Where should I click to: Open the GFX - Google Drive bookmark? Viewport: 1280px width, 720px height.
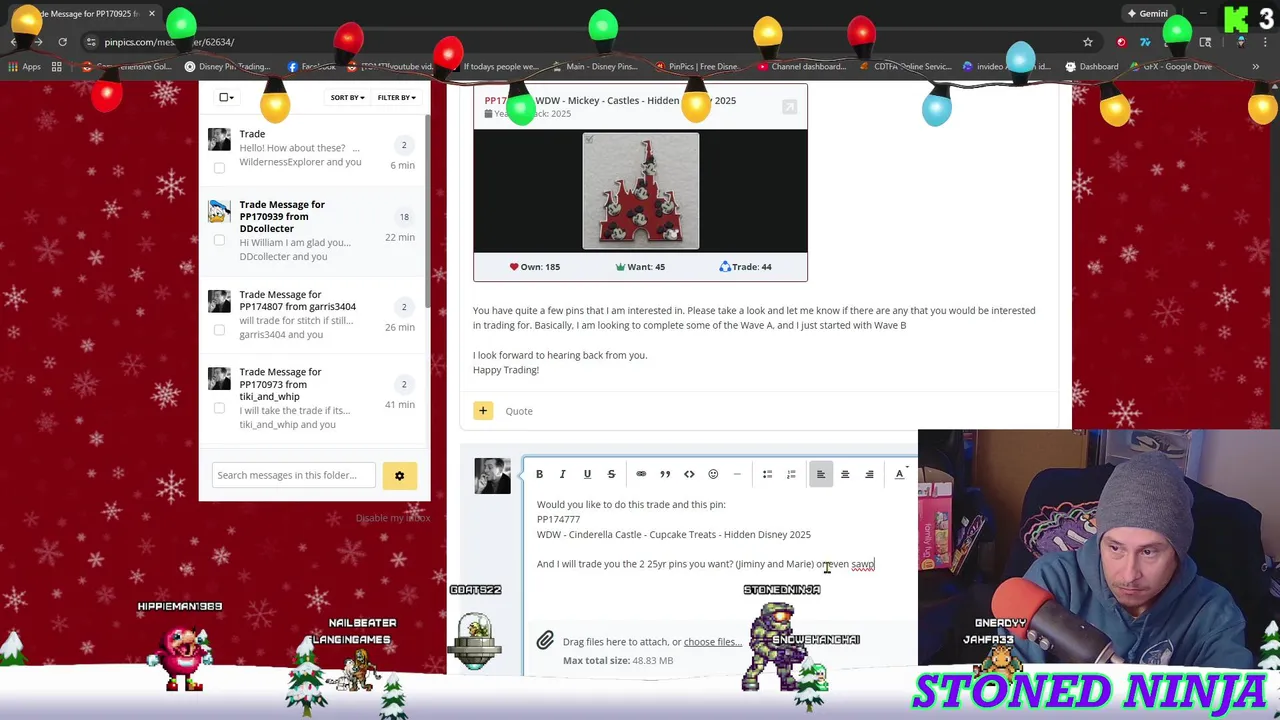tap(1173, 67)
